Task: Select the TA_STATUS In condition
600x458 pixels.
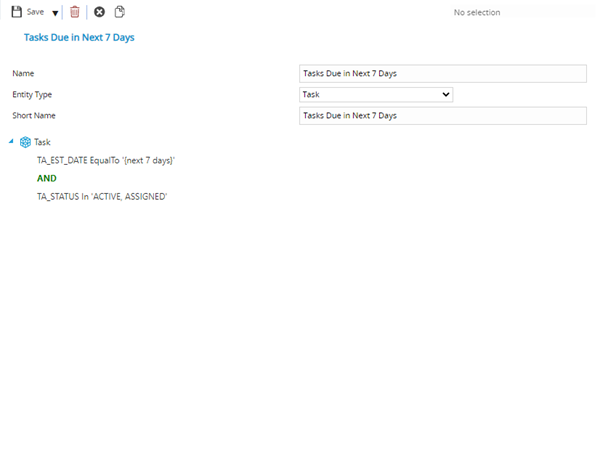Action: 101,197
